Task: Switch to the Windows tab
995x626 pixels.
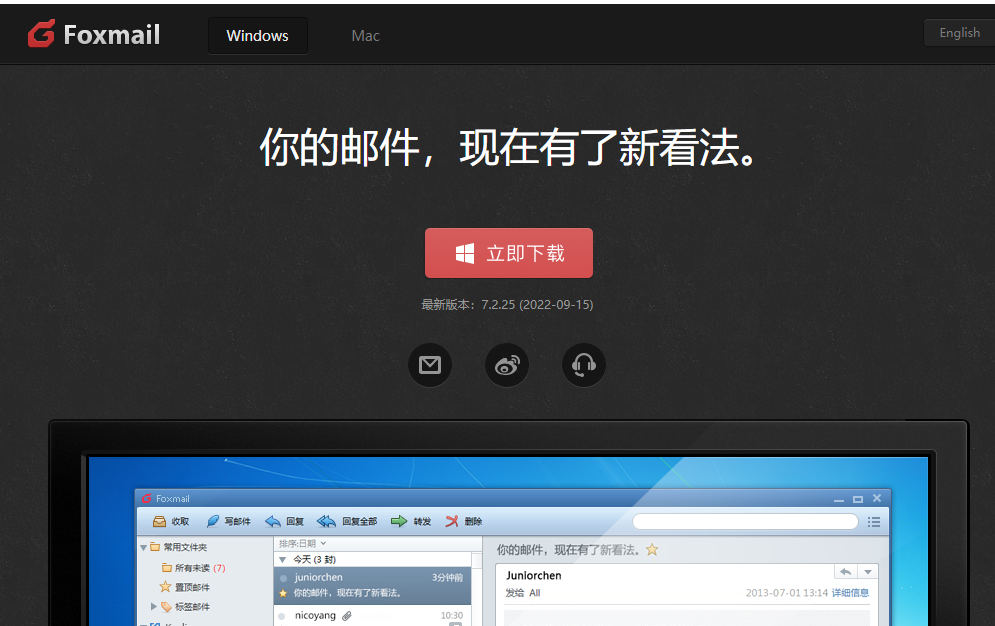Action: click(x=258, y=36)
